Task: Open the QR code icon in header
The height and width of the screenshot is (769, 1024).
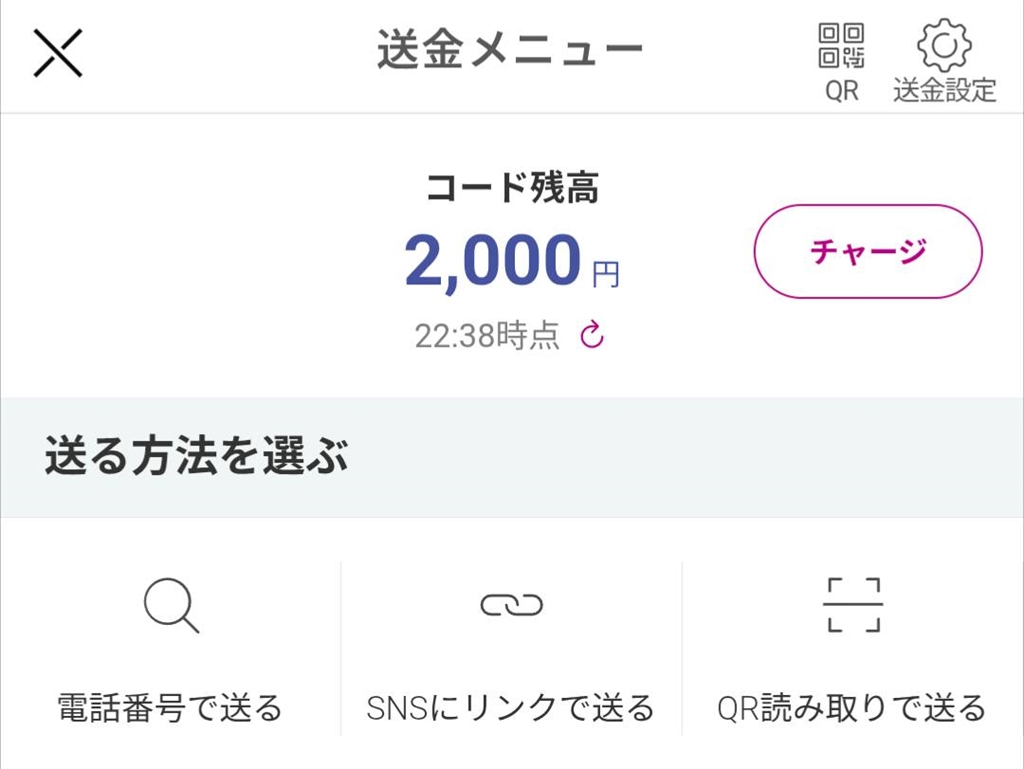Action: (842, 45)
